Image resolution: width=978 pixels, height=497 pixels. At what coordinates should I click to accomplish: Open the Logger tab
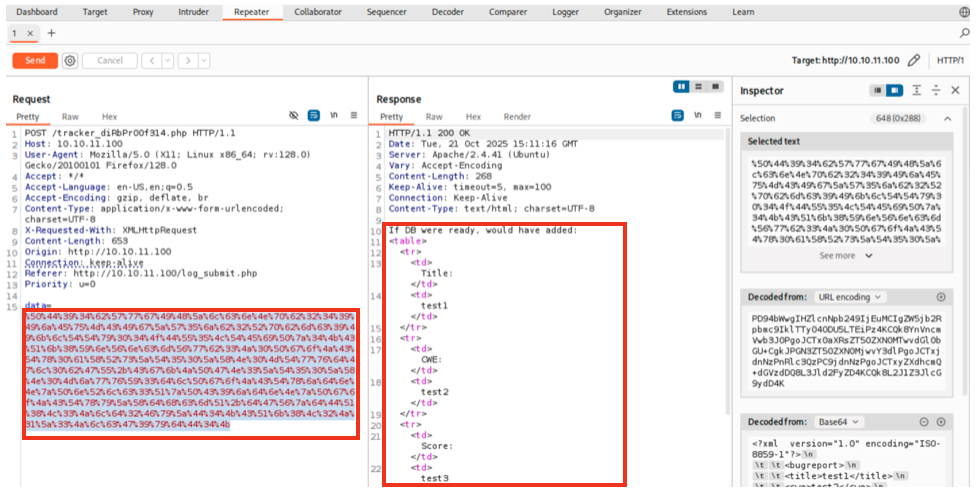coord(566,12)
